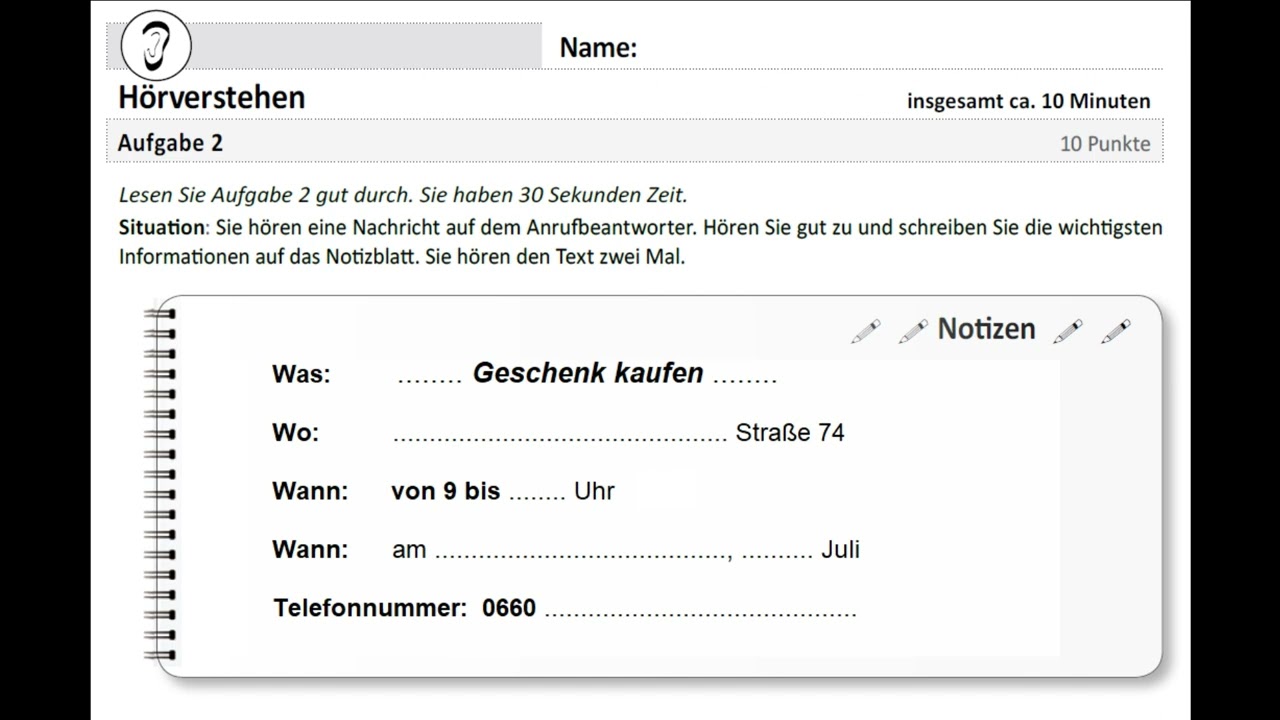Click the 'Notizen' title

click(986, 329)
